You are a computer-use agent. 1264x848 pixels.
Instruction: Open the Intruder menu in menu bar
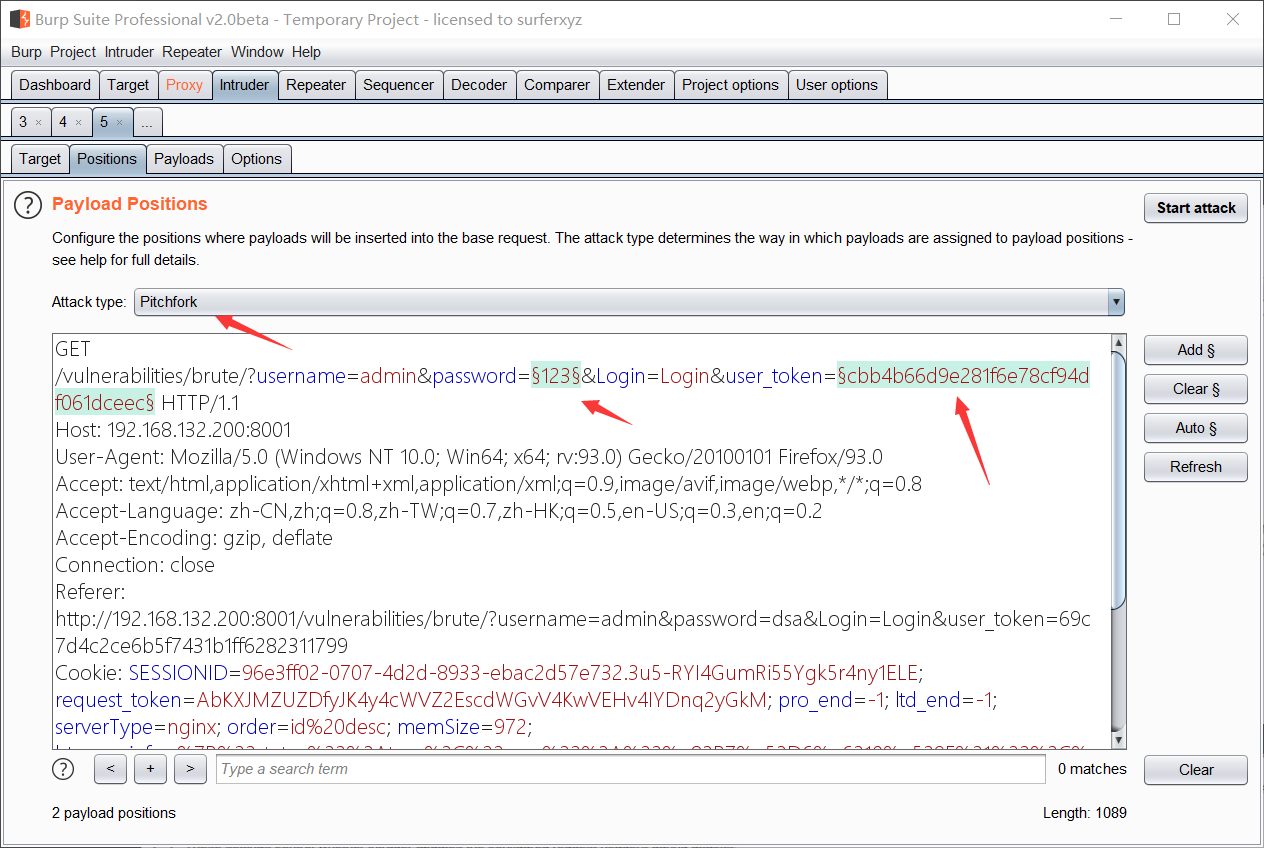pyautogui.click(x=129, y=52)
